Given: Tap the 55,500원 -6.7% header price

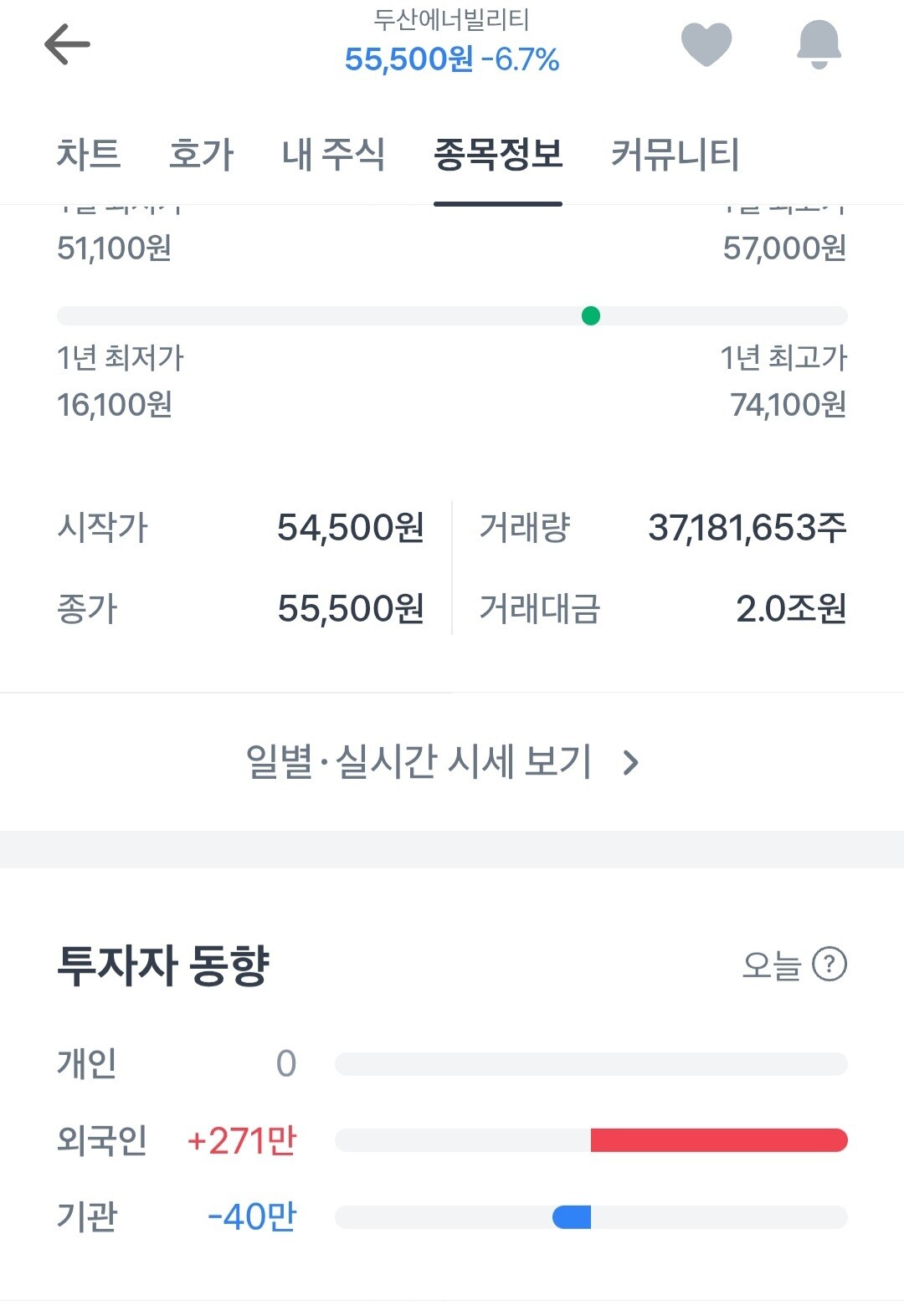Looking at the screenshot, I should point(451,59).
